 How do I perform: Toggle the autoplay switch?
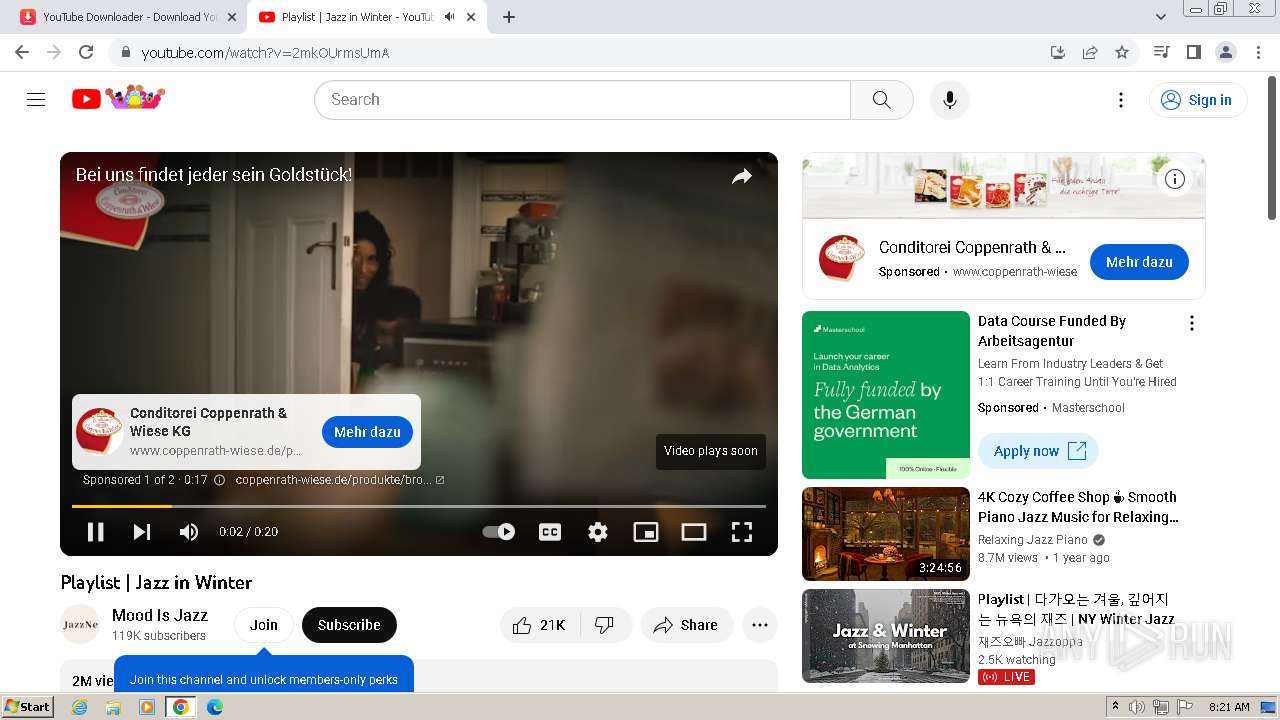coord(499,532)
